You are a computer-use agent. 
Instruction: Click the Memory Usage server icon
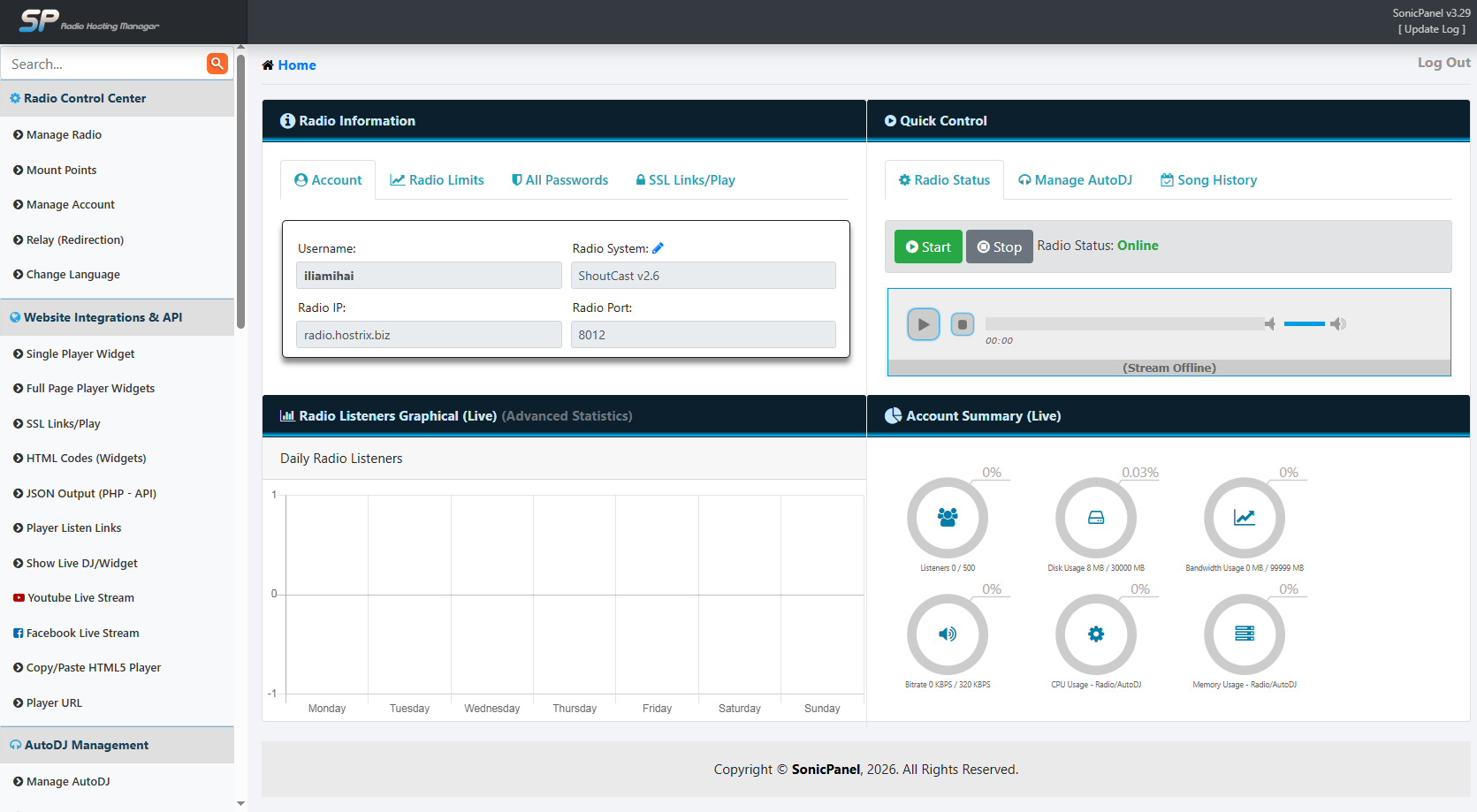[1244, 634]
